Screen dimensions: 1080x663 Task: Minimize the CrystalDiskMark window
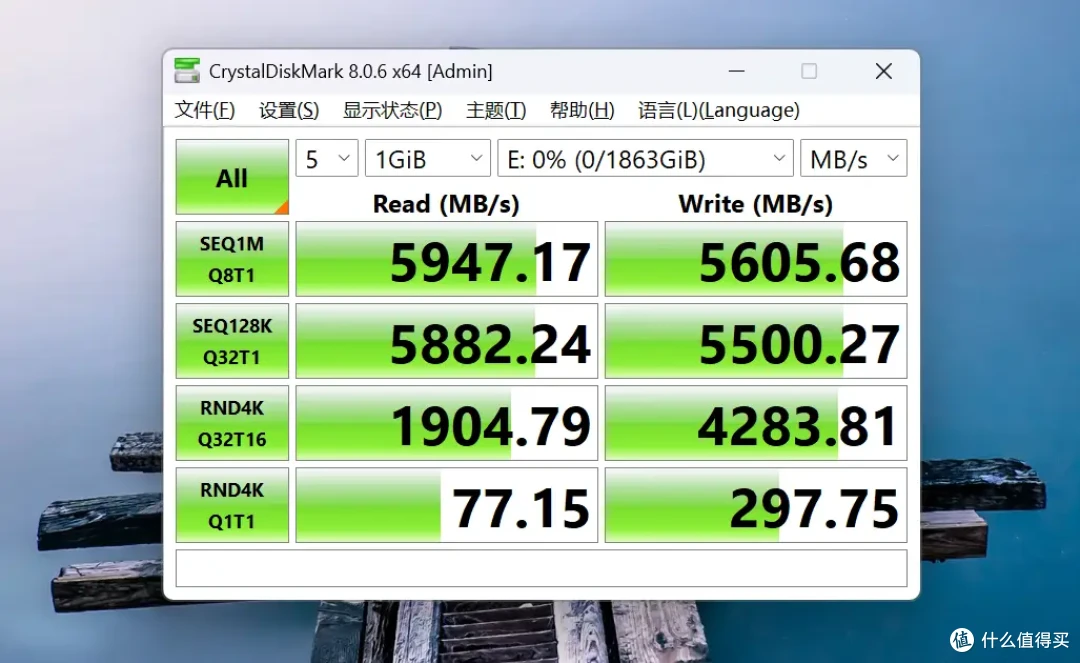tap(736, 71)
